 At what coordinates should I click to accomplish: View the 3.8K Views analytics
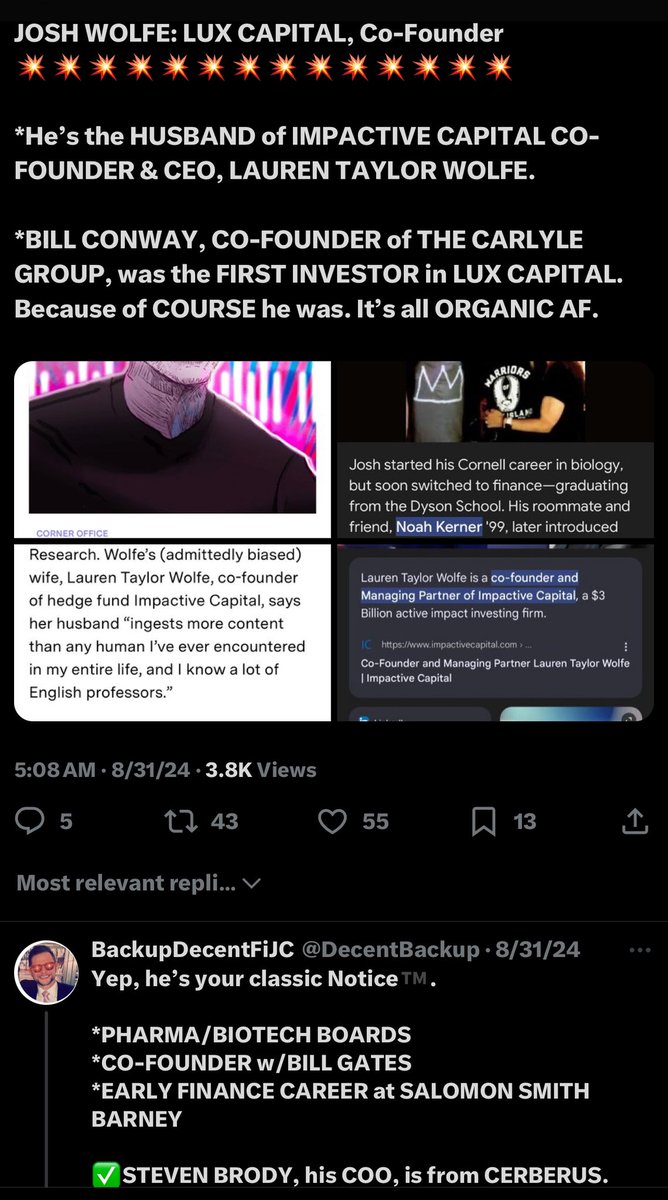point(260,770)
